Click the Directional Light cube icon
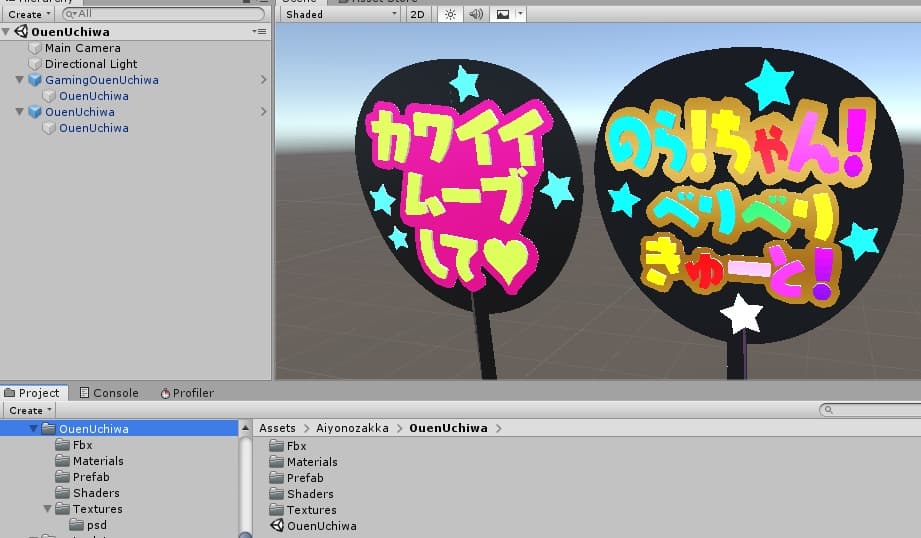921x538 pixels. coord(35,64)
